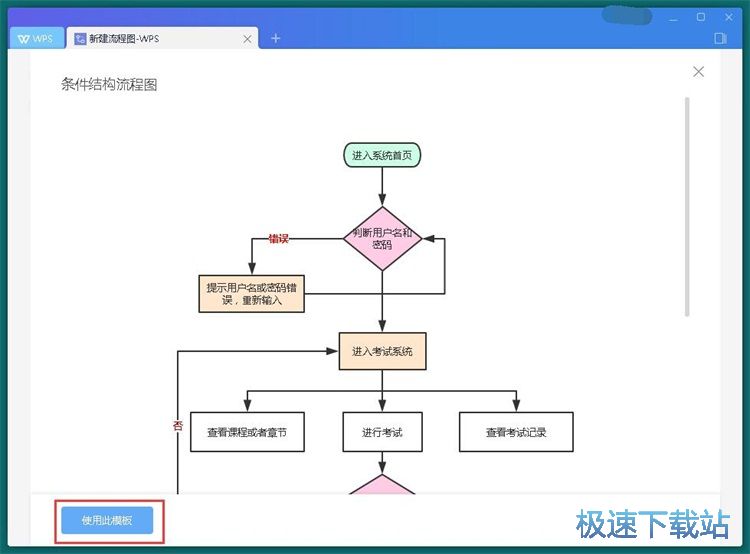
Task: Click the 进入系统首页 start node
Action: 382,155
